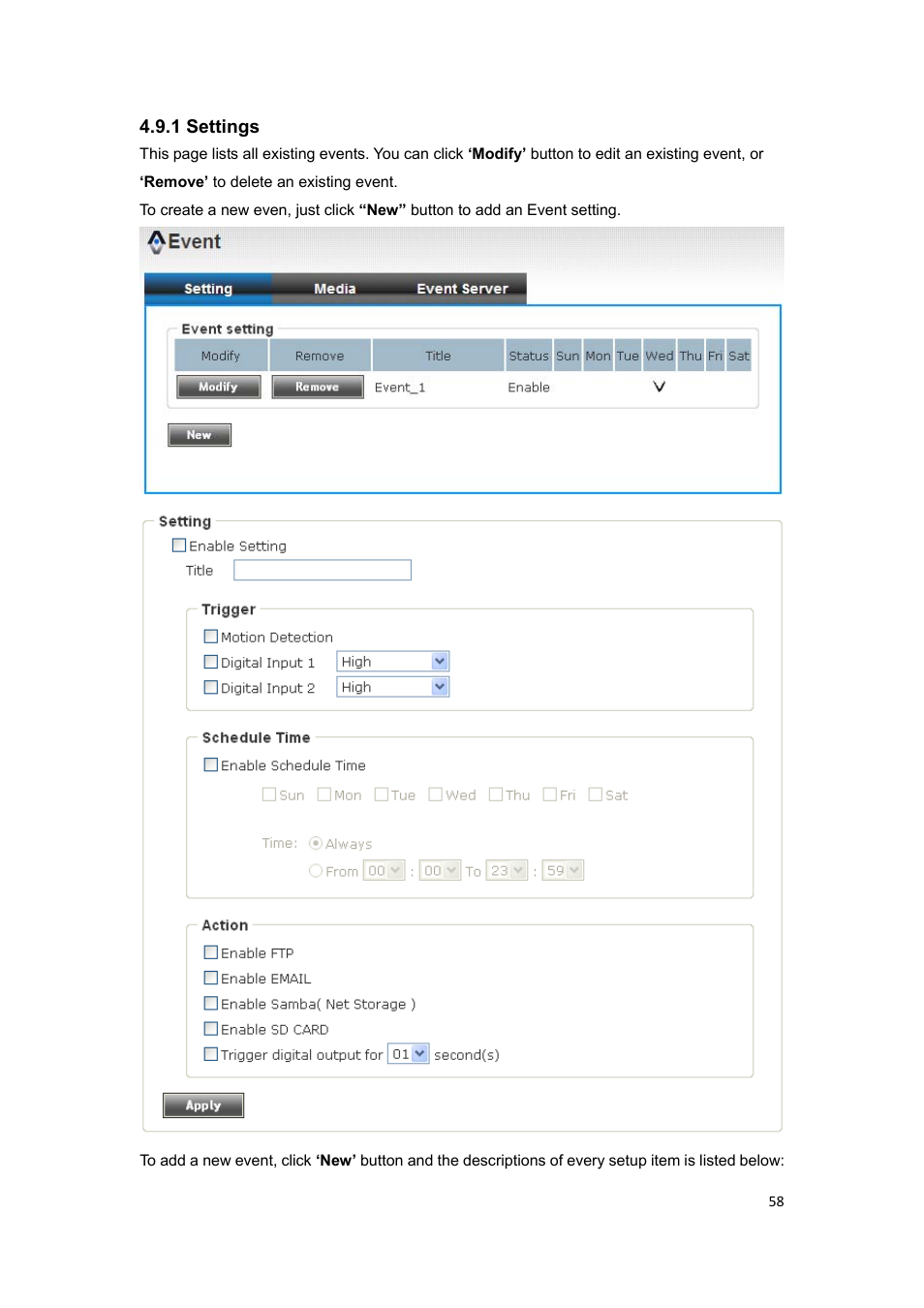Click the Remove button for Event_1

pyautogui.click(x=318, y=387)
